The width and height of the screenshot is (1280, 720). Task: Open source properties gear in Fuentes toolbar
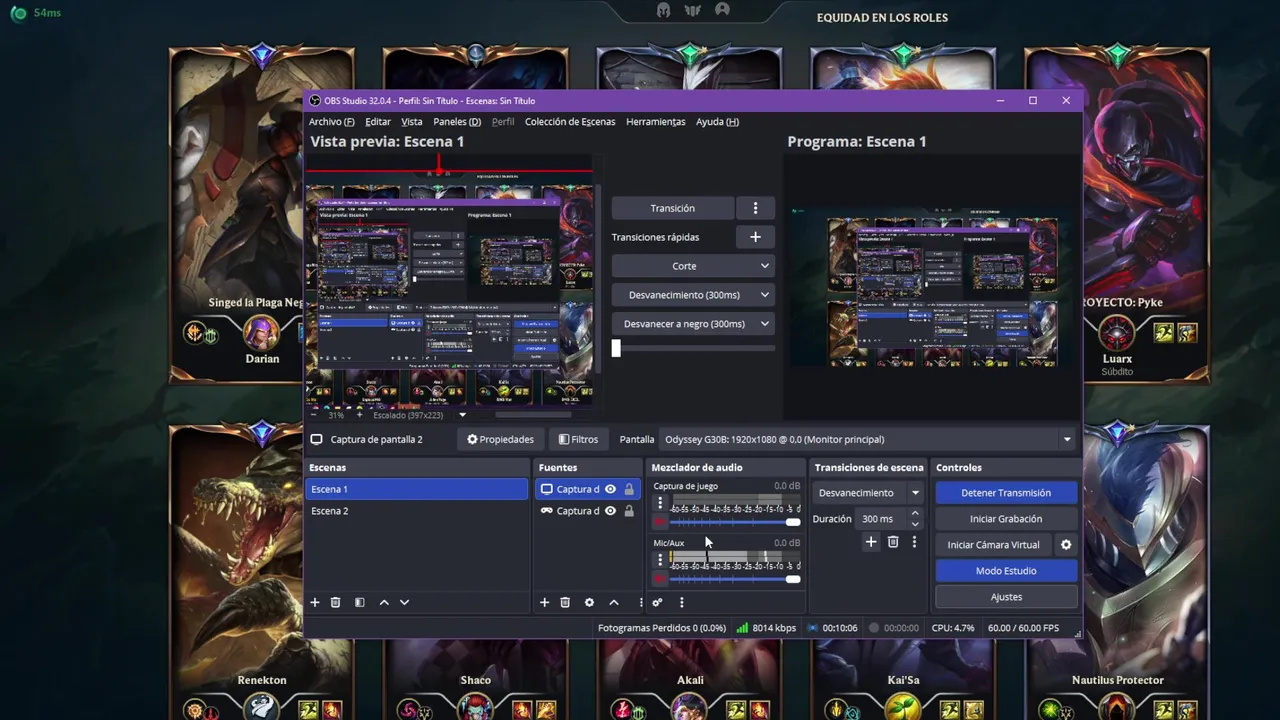click(589, 602)
